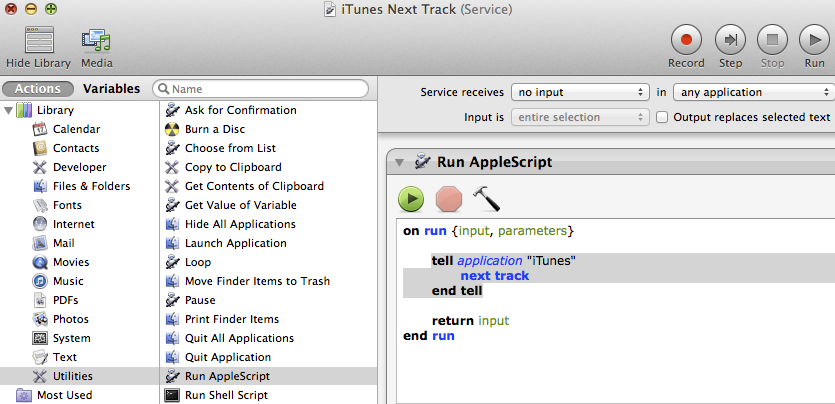Toggle Output replaces selected text checkbox
Image resolution: width=835 pixels, height=404 pixels.
[661, 117]
